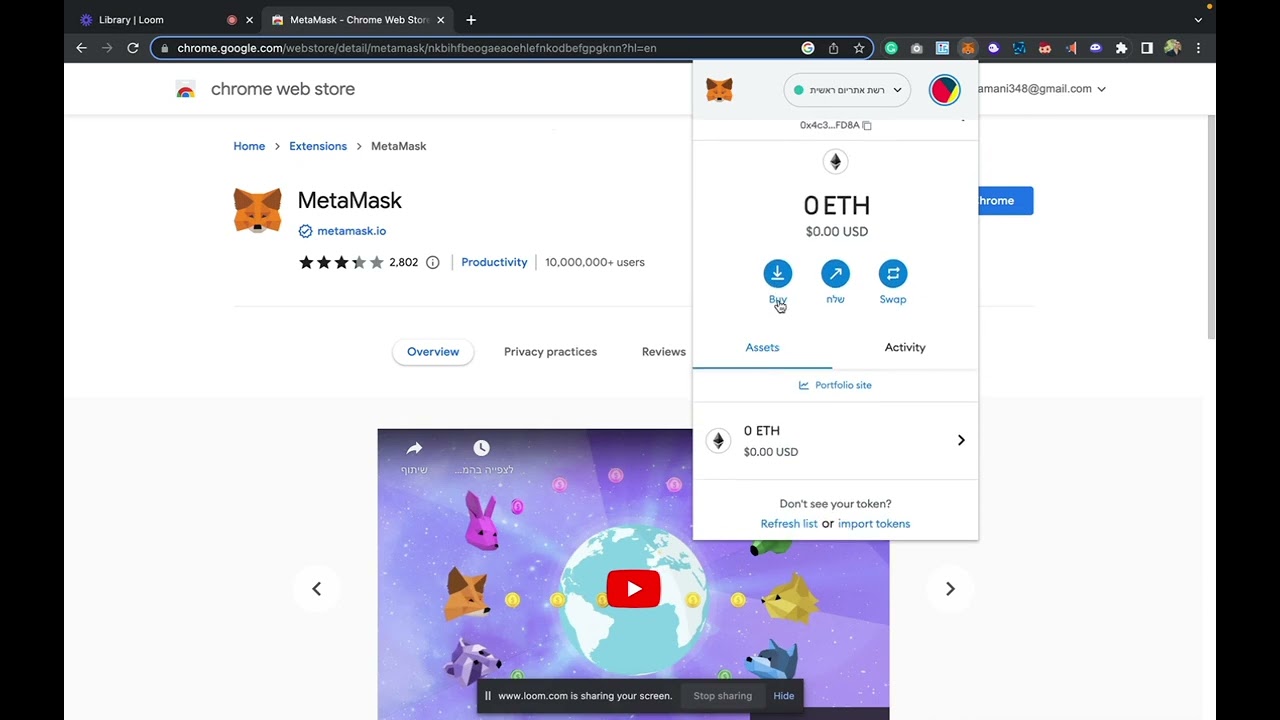Open the Chrome profile avatar
The height and width of the screenshot is (720, 1280).
click(1172, 48)
